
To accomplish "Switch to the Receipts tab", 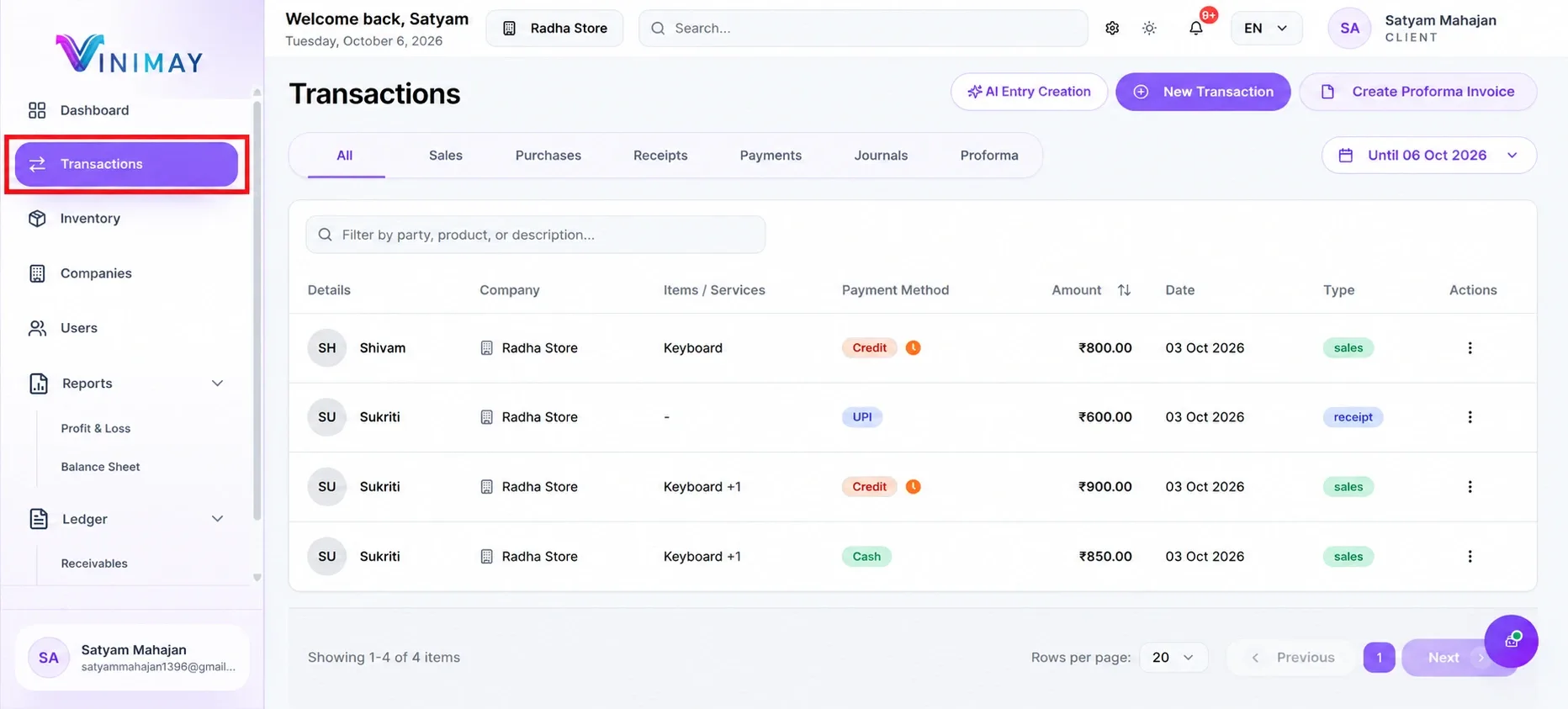I will click(660, 156).
